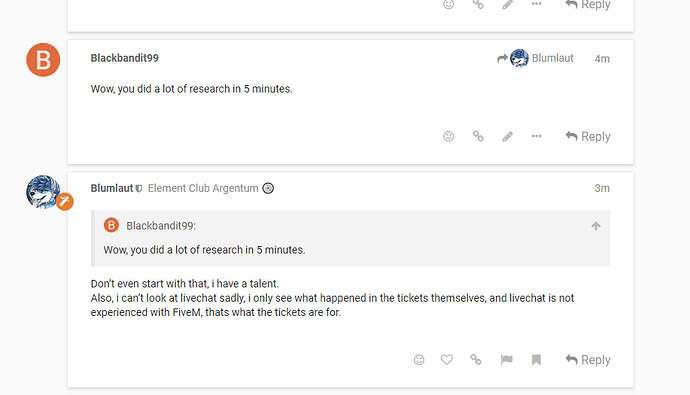Like Blumlaut's post with heart
690x395 pixels.
(447, 360)
